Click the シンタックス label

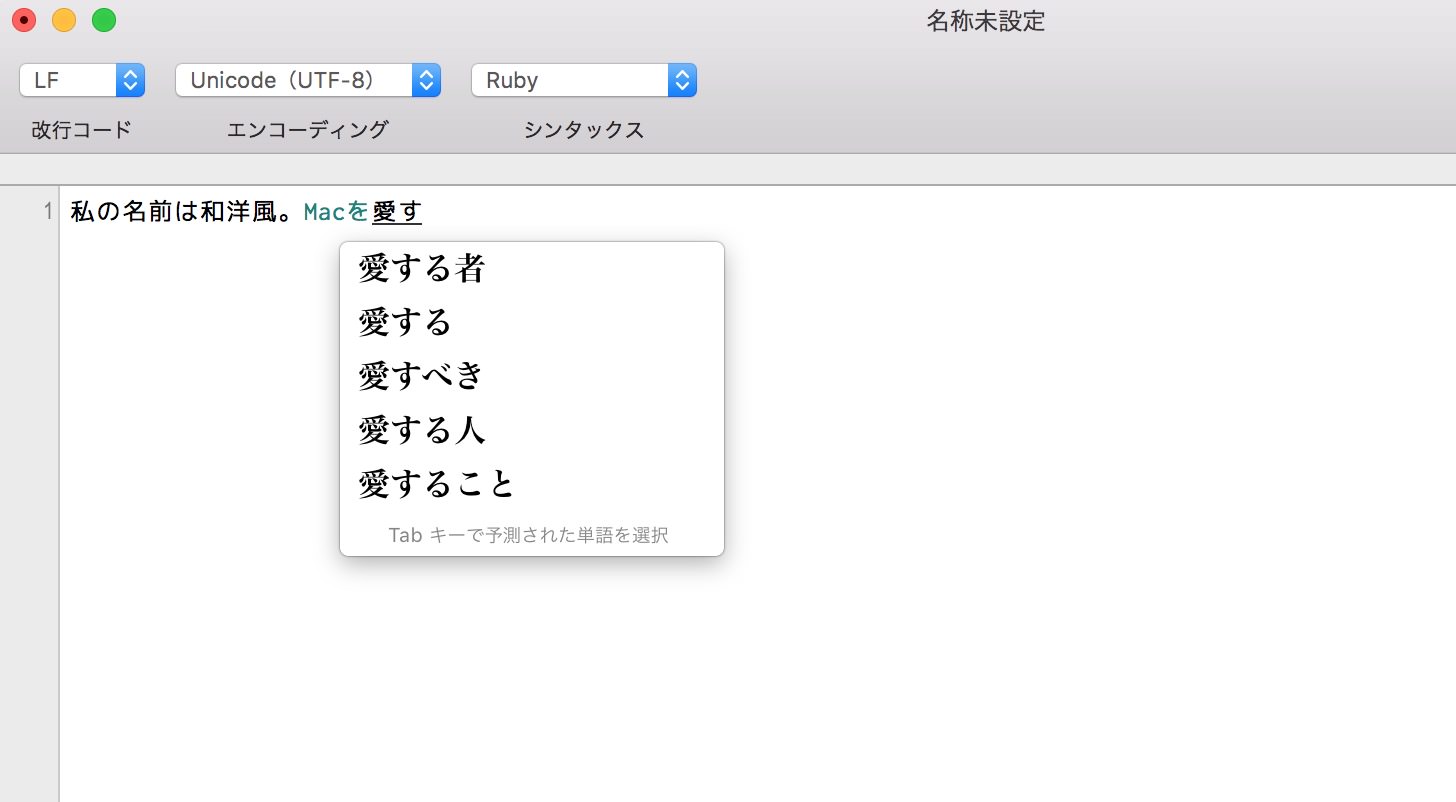tap(584, 130)
